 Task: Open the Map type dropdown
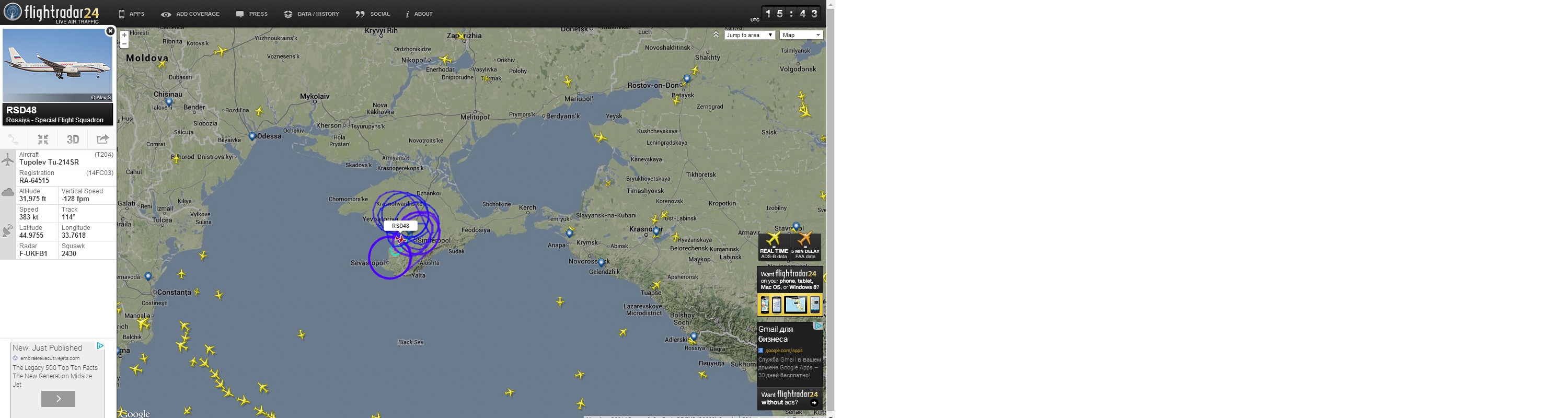[x=801, y=36]
